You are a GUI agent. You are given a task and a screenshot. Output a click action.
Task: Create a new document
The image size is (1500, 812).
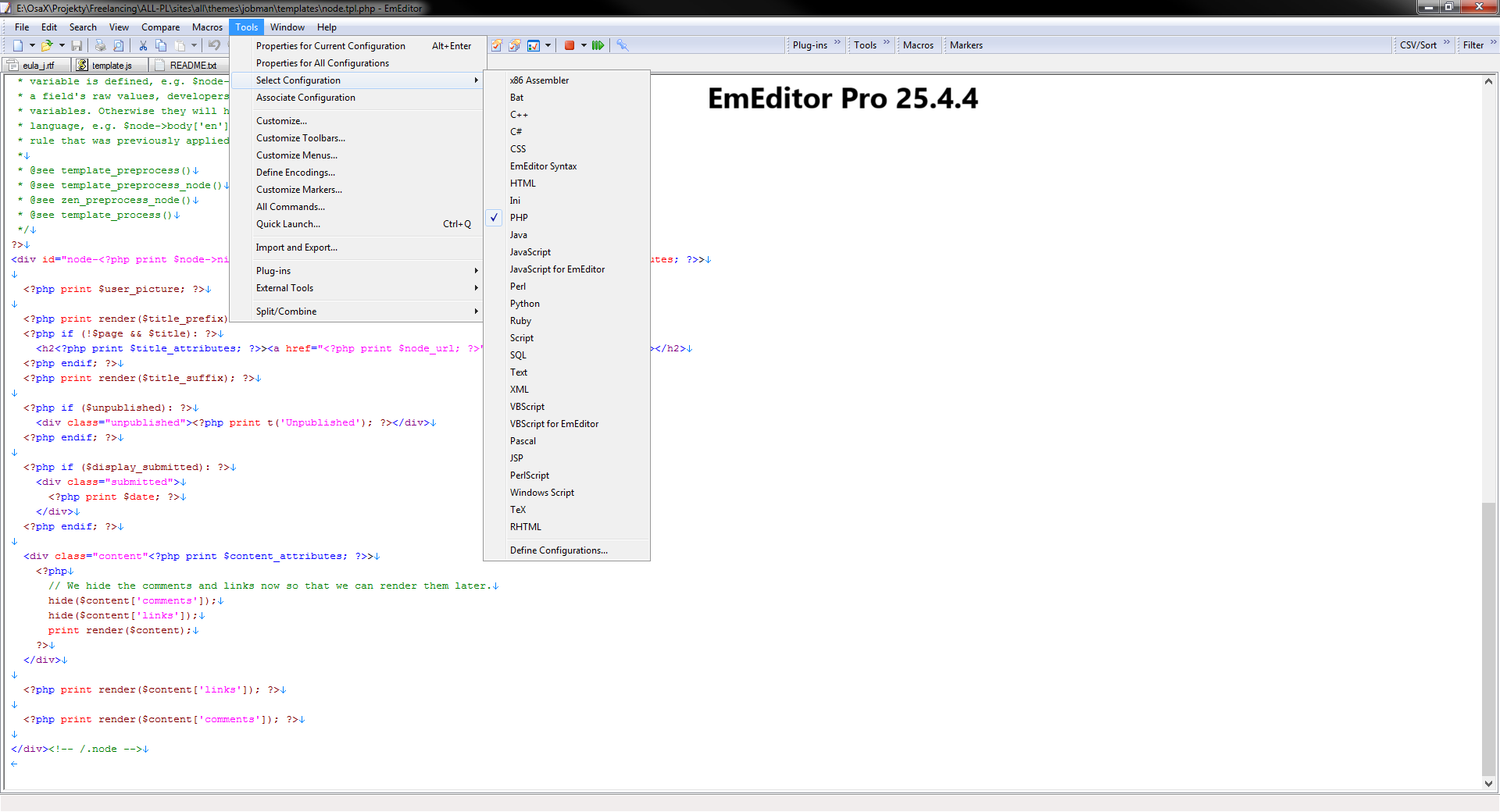tap(17, 45)
